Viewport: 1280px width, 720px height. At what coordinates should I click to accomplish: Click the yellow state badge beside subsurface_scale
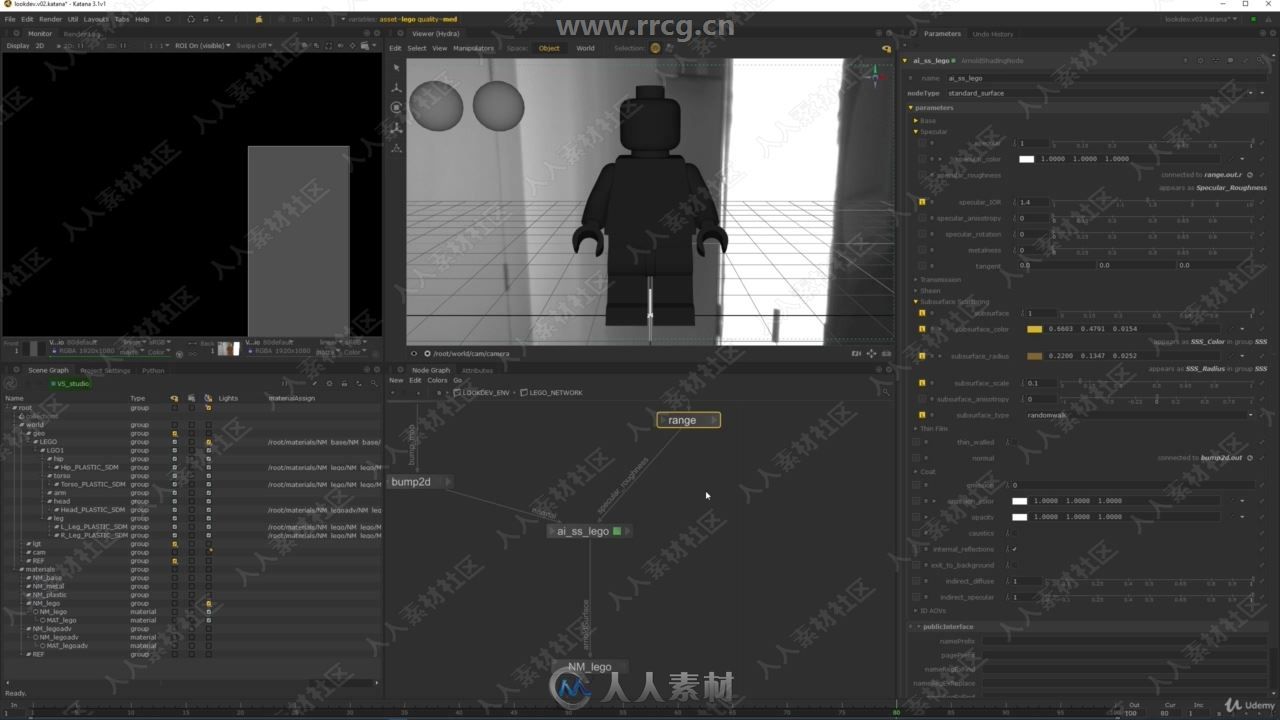pyautogui.click(x=921, y=383)
